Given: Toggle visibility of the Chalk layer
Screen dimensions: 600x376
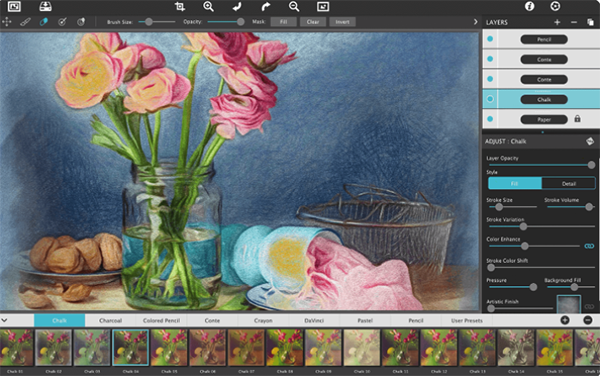Looking at the screenshot, I should pos(490,99).
